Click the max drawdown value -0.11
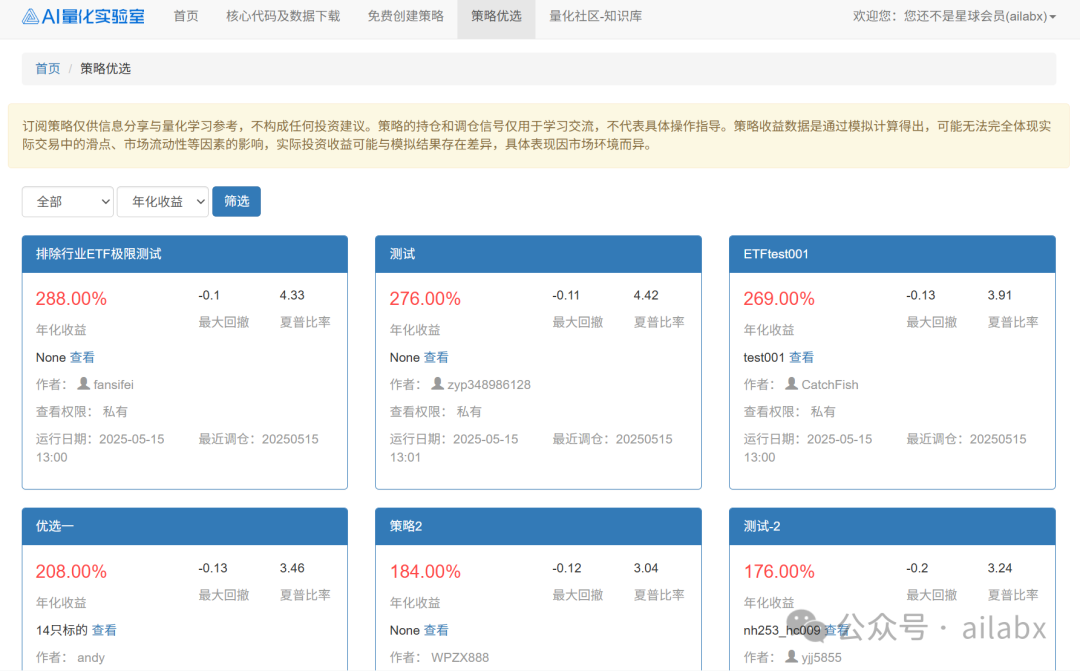 565,295
